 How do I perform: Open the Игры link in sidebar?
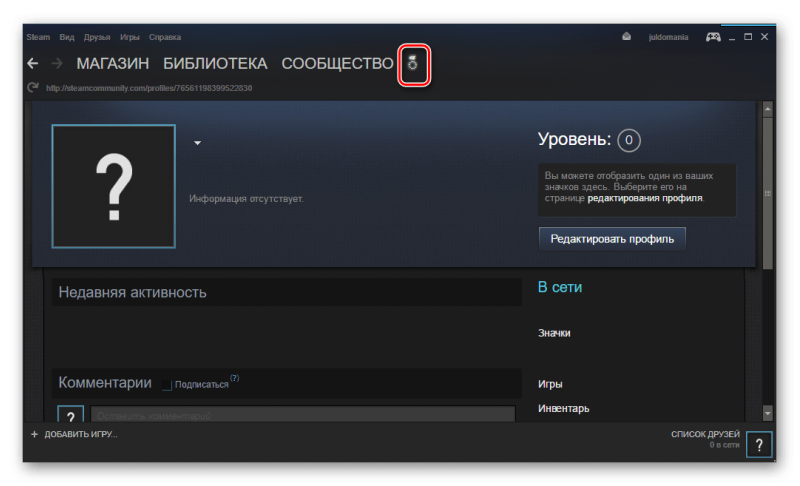point(550,384)
